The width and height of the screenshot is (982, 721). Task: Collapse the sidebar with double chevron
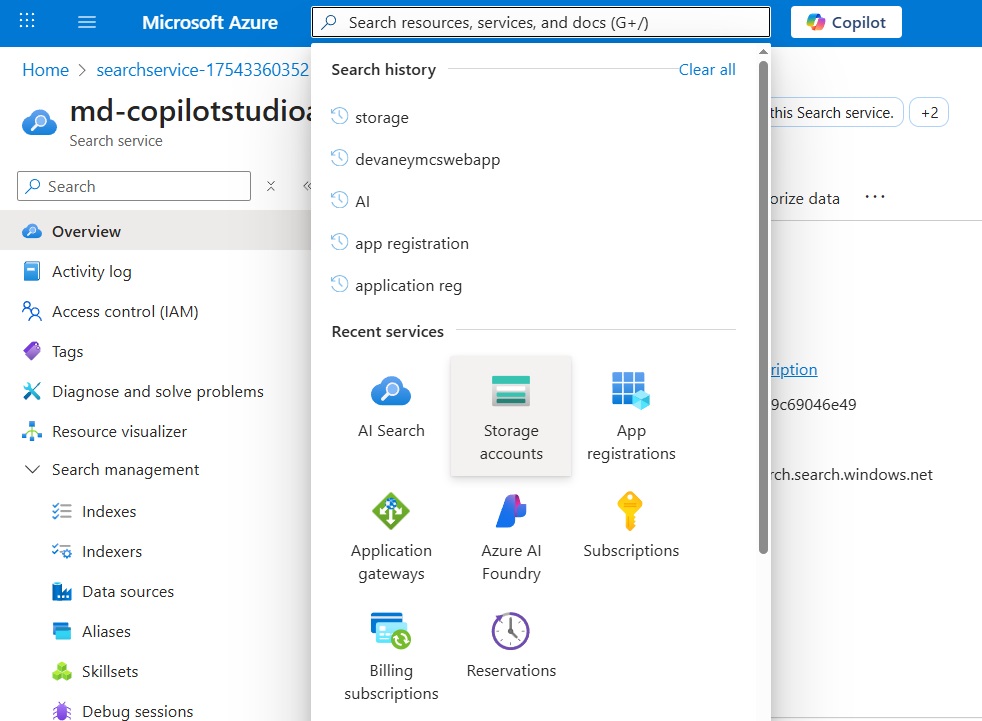307,186
